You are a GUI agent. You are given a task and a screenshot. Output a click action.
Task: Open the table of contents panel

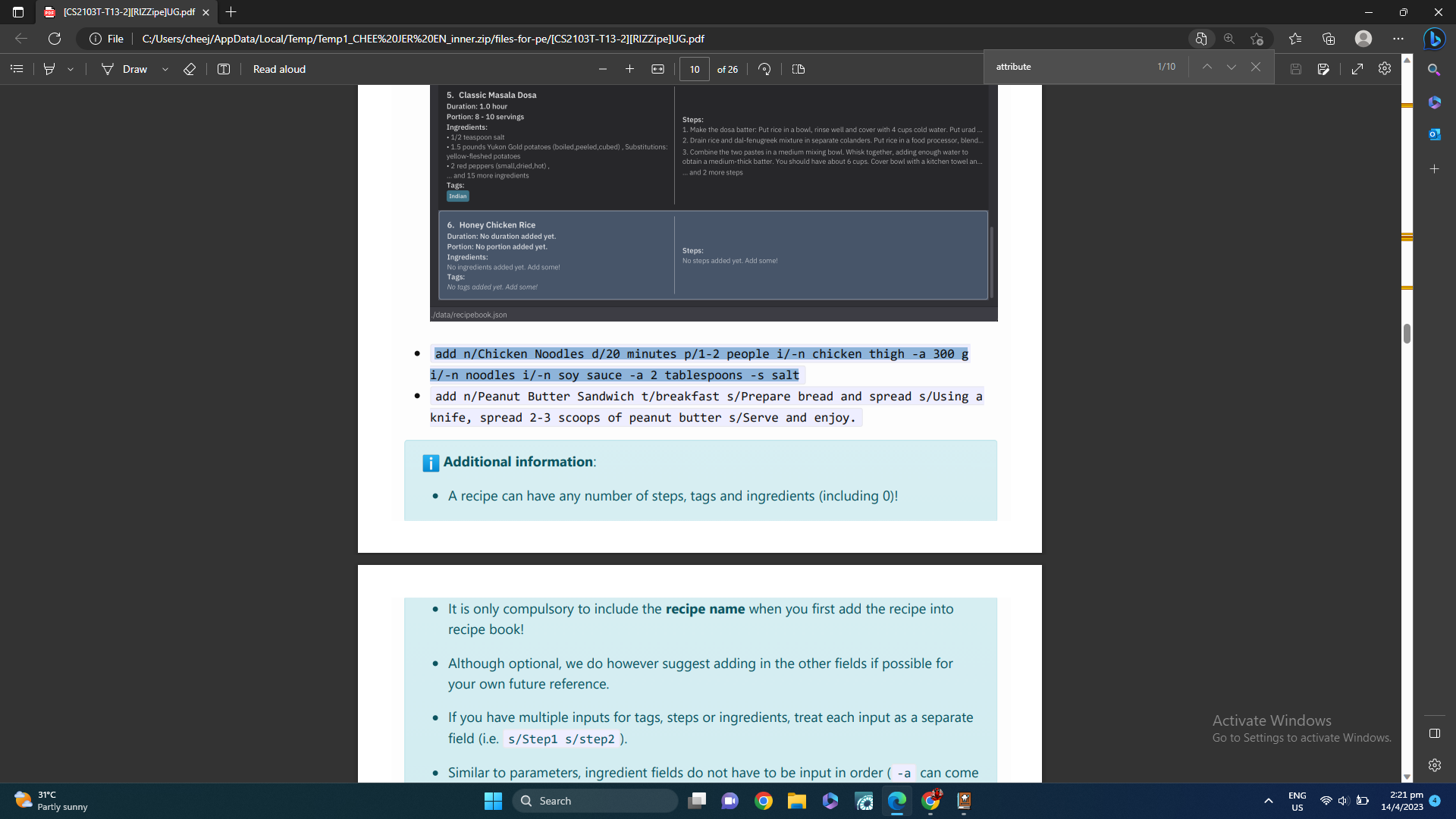coord(17,69)
